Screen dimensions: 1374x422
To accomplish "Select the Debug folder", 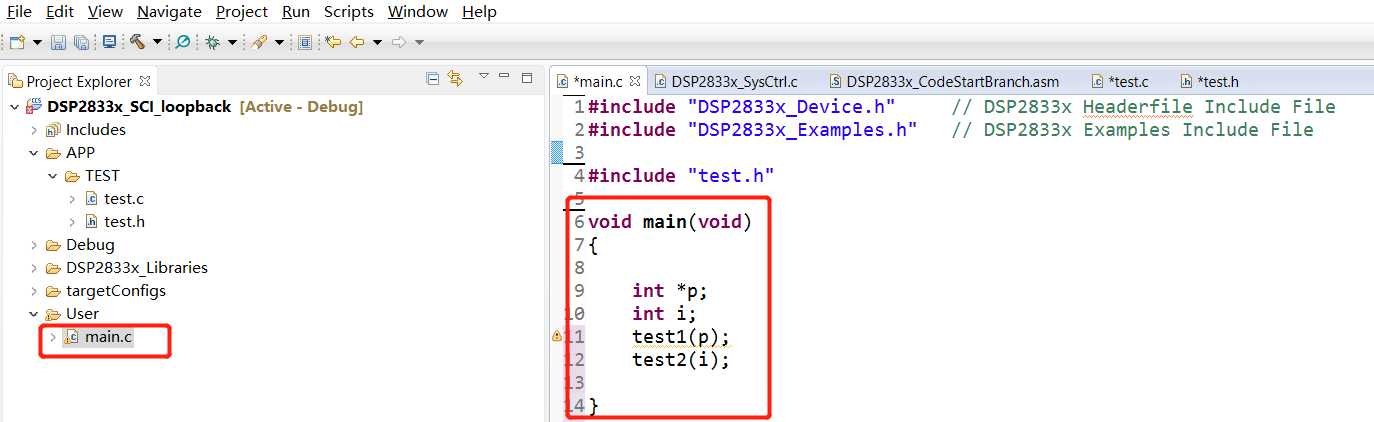I will [x=90, y=245].
